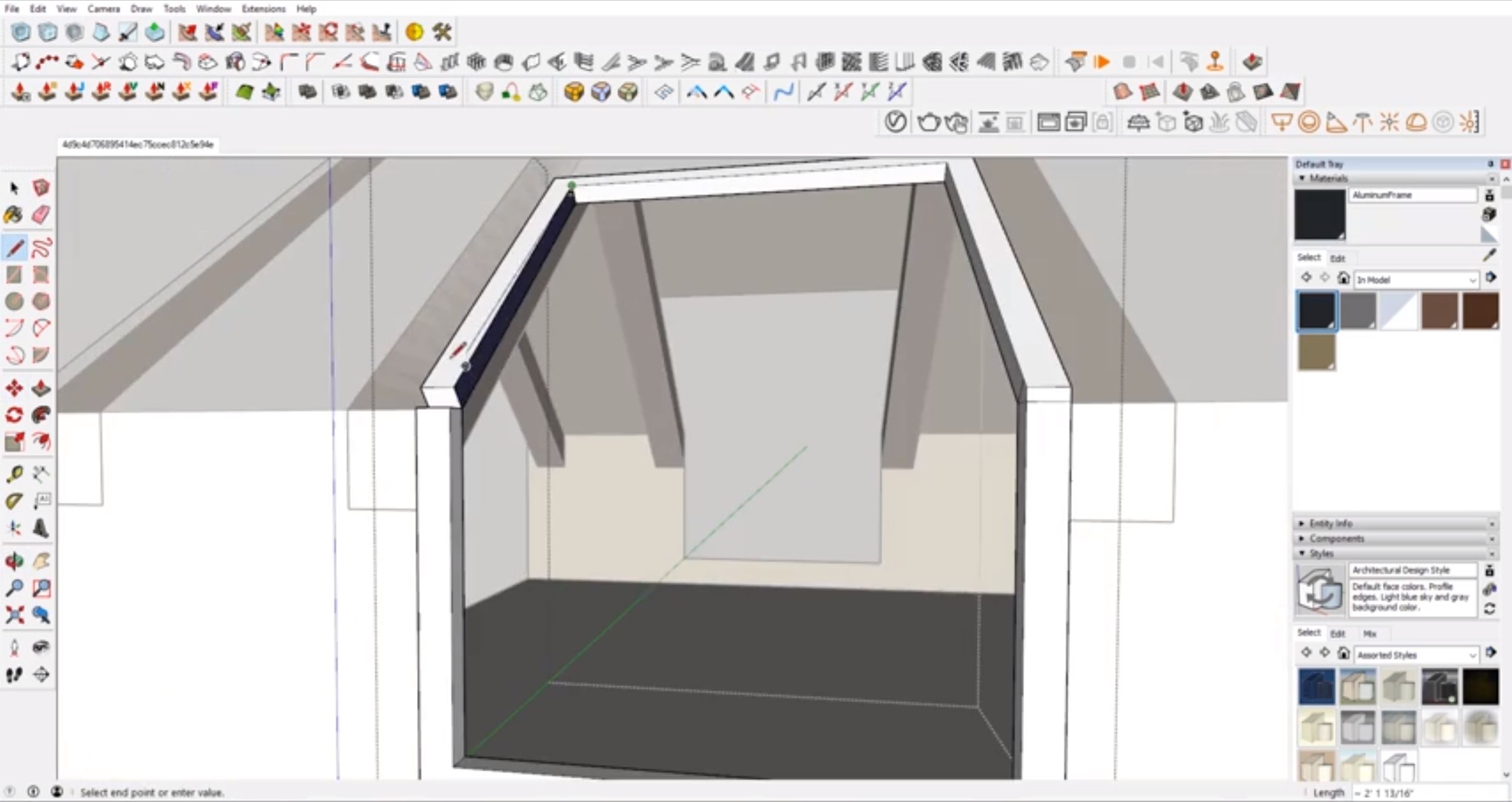
Task: Pick the olive tan material swatch
Action: click(x=1316, y=352)
